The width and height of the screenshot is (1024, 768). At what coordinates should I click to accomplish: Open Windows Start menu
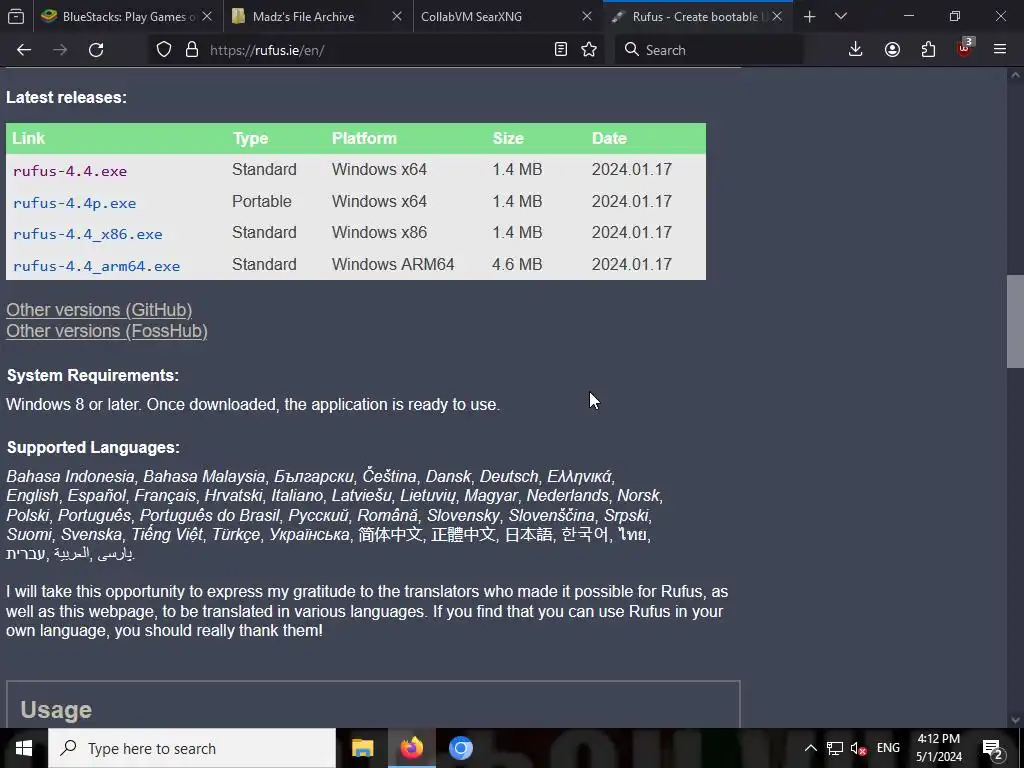point(24,748)
